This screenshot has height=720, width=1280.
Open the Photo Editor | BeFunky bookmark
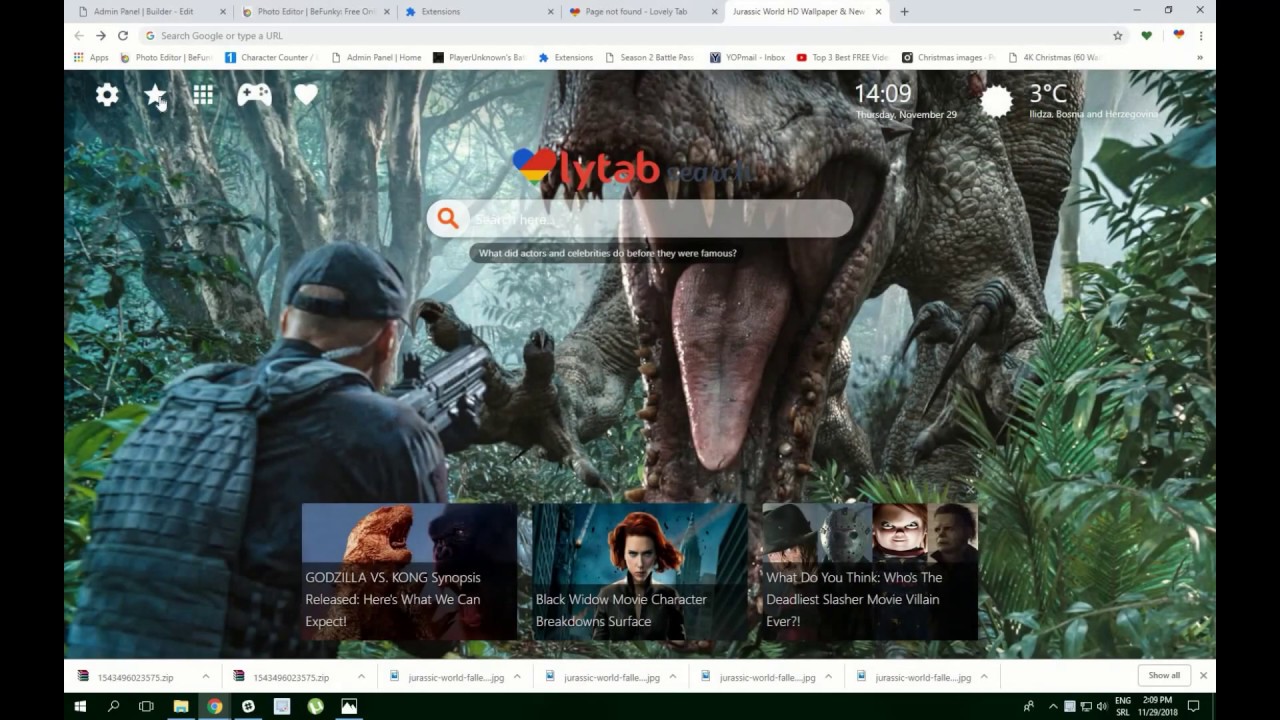(x=166, y=57)
